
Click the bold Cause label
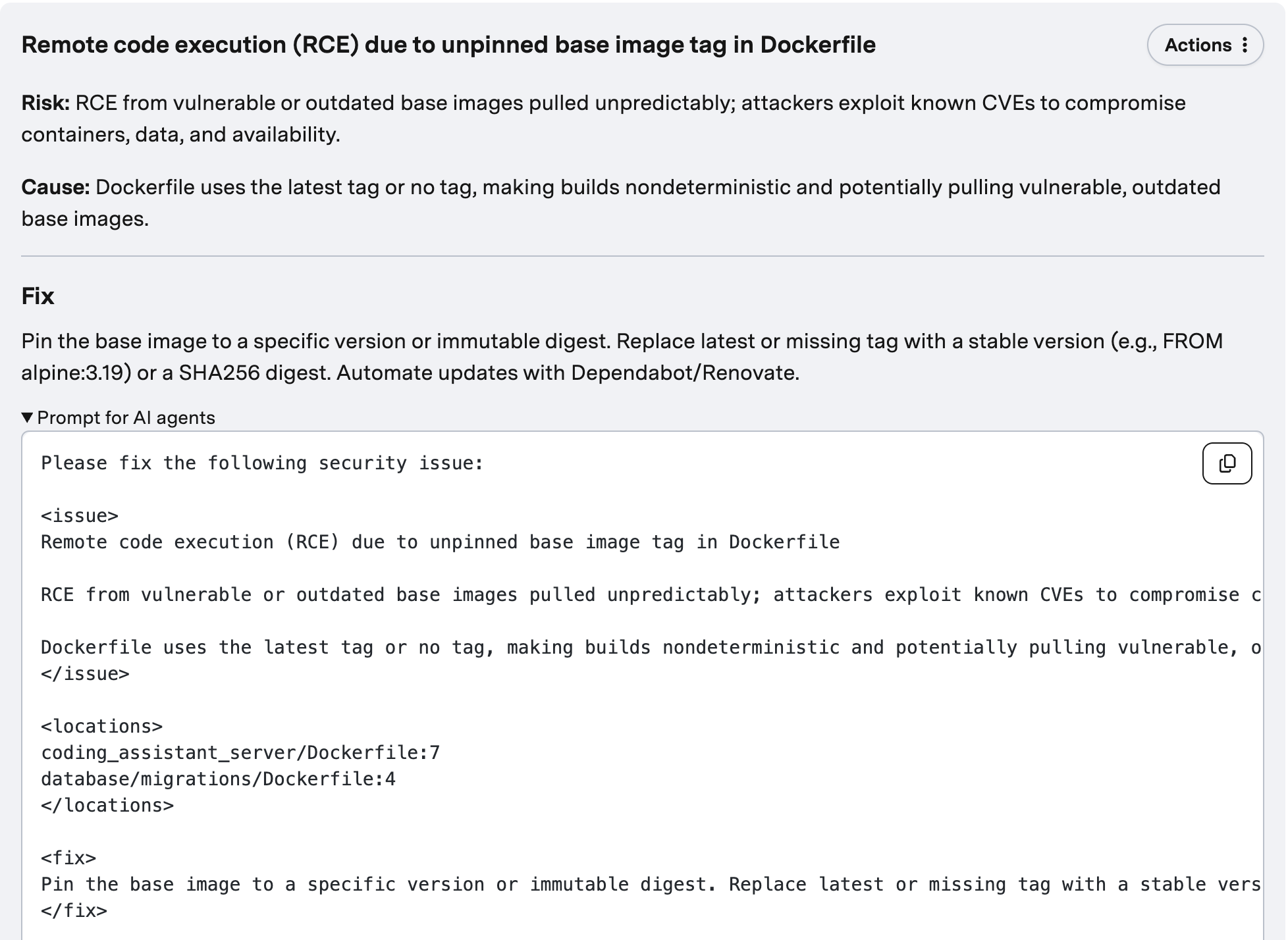point(55,187)
